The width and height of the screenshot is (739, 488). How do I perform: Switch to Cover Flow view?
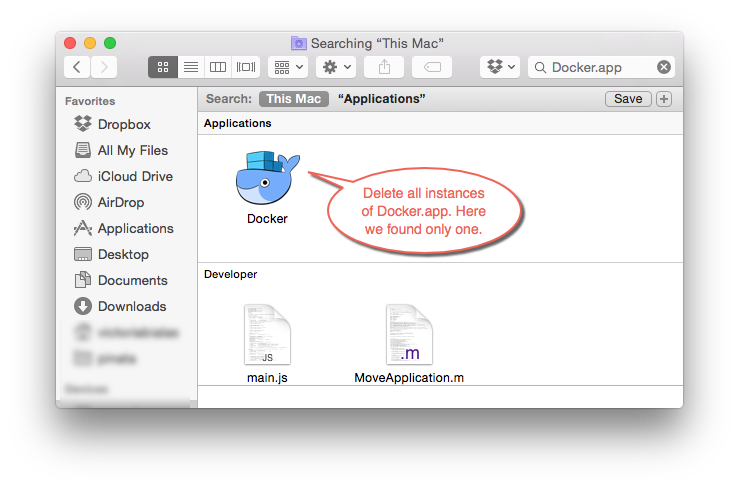tap(246, 67)
